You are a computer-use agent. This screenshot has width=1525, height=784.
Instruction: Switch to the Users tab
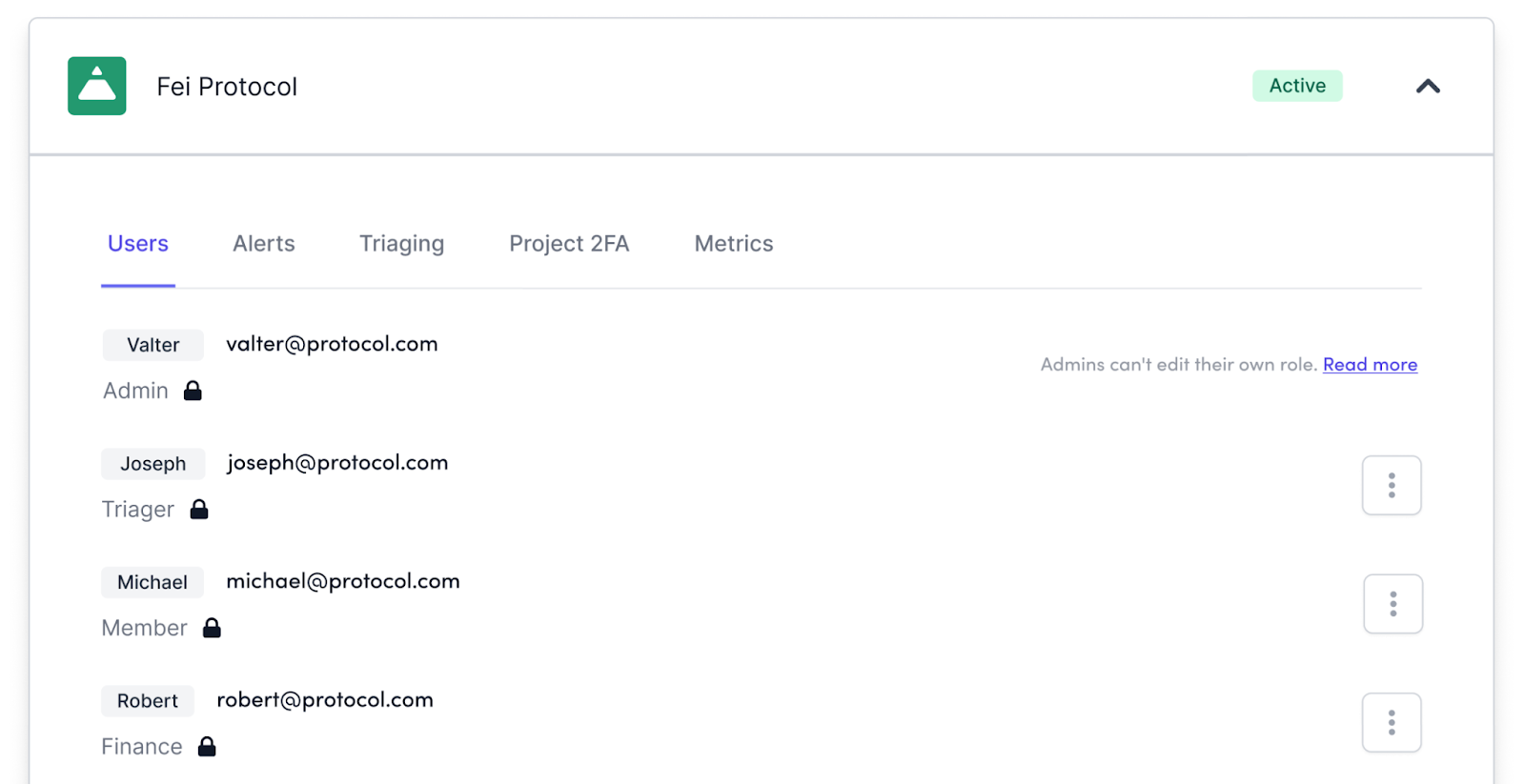[x=138, y=244]
